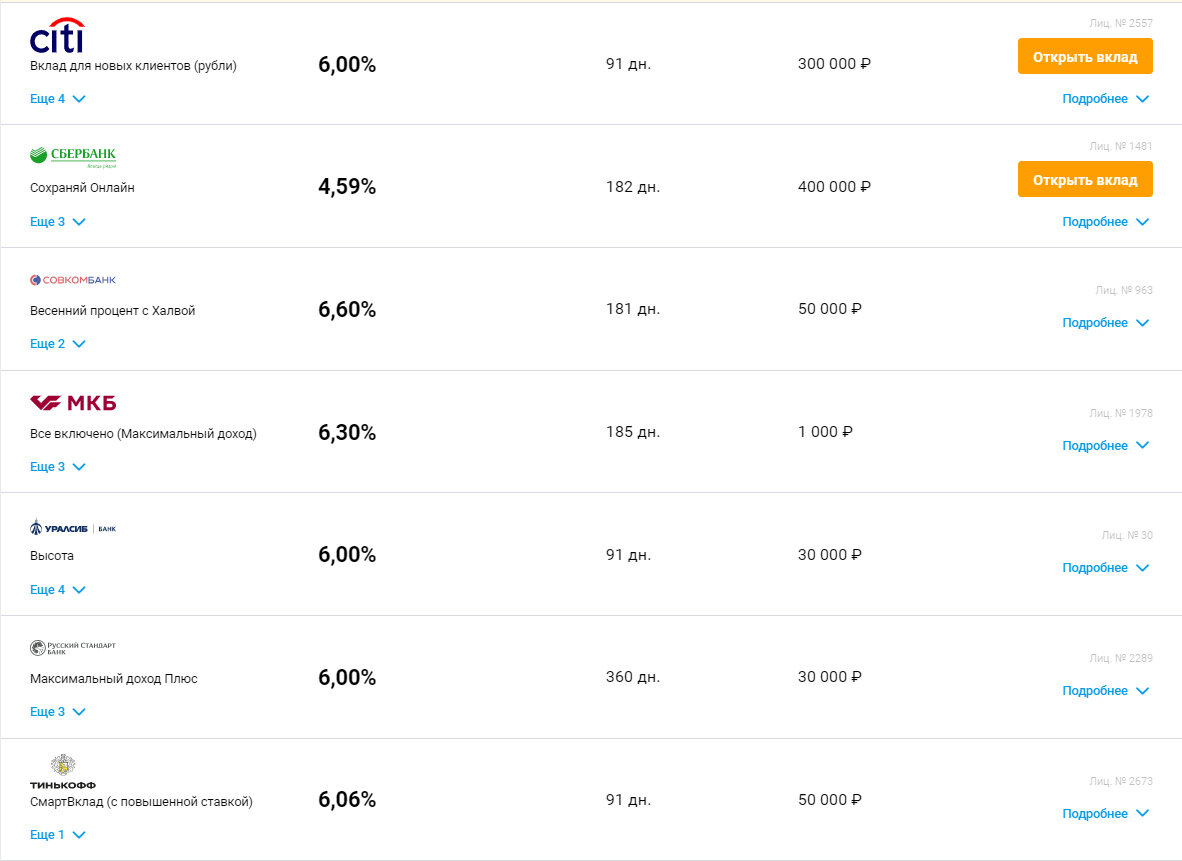Click the Tinkoff bank logo
This screenshot has height=861, width=1182.
click(x=63, y=771)
